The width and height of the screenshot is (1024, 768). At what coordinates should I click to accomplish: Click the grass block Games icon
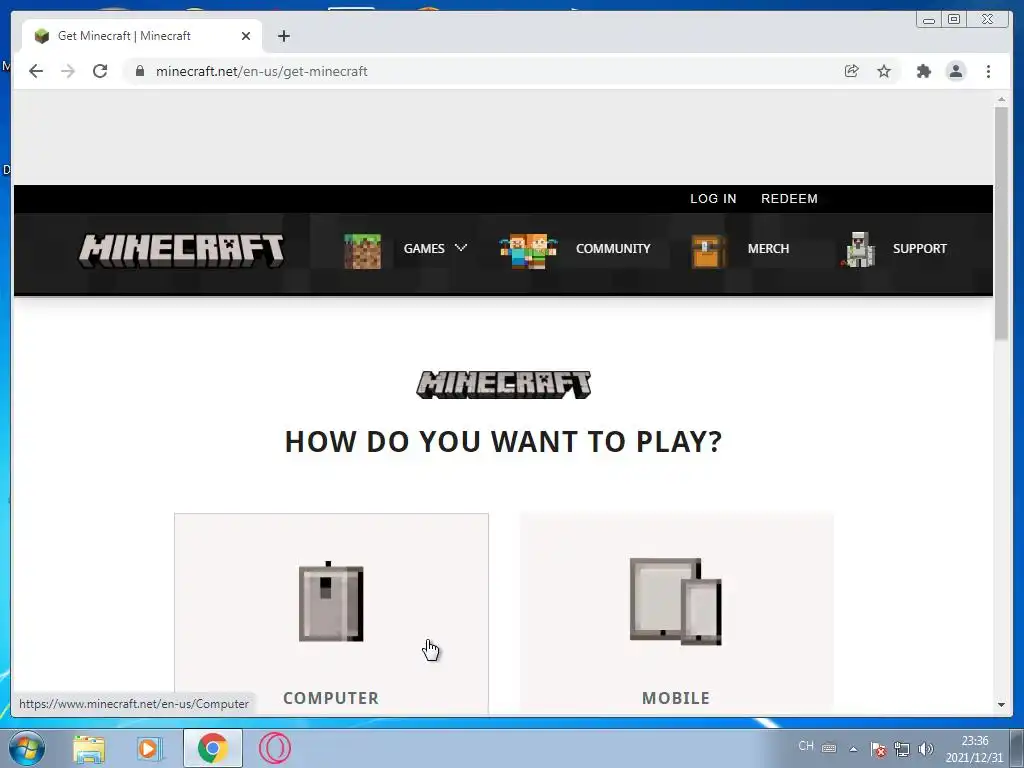362,251
